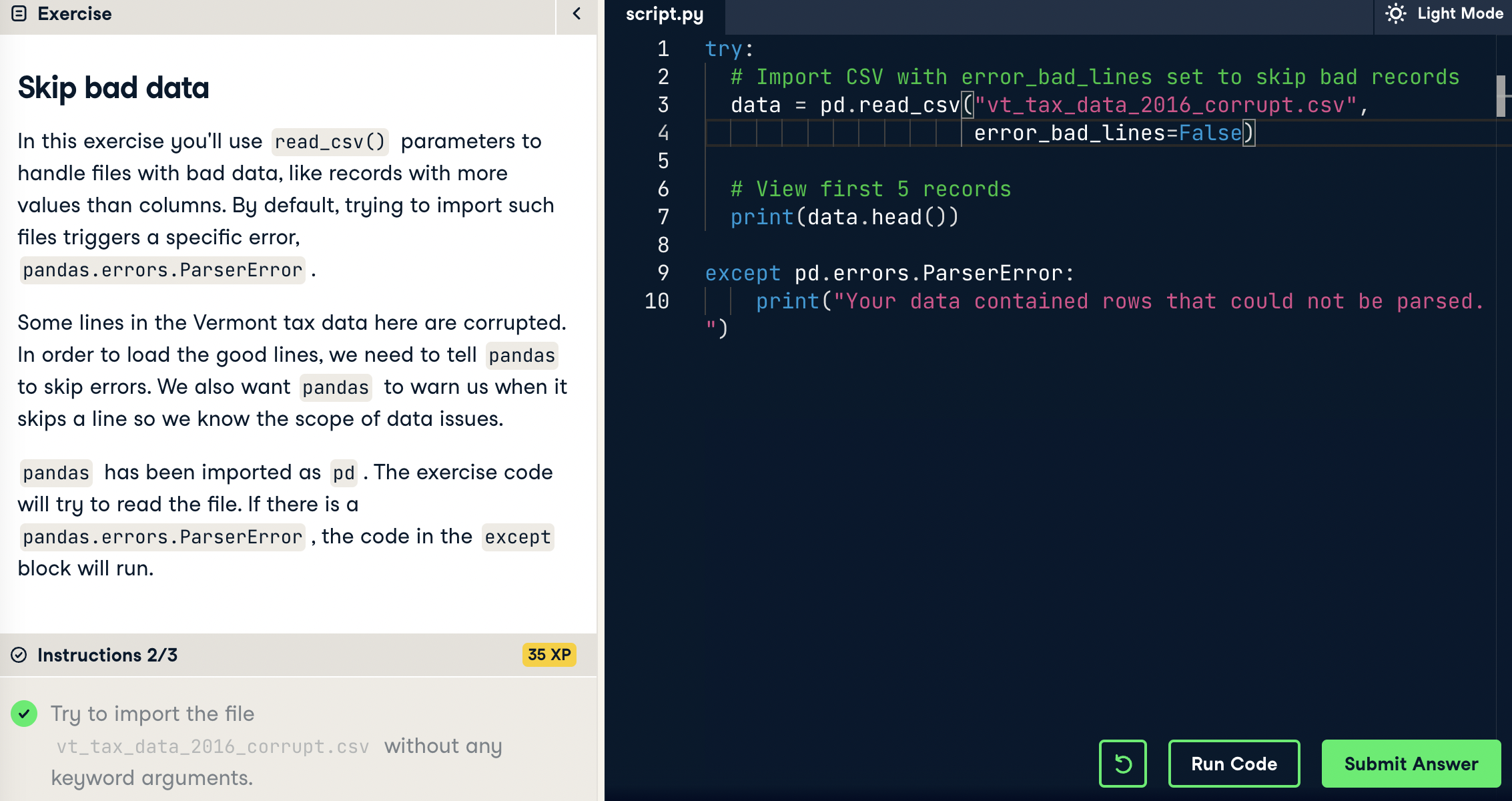Click the editor vertical scrollbar thumb
Screen dimensions: 1512x801
click(1501, 96)
